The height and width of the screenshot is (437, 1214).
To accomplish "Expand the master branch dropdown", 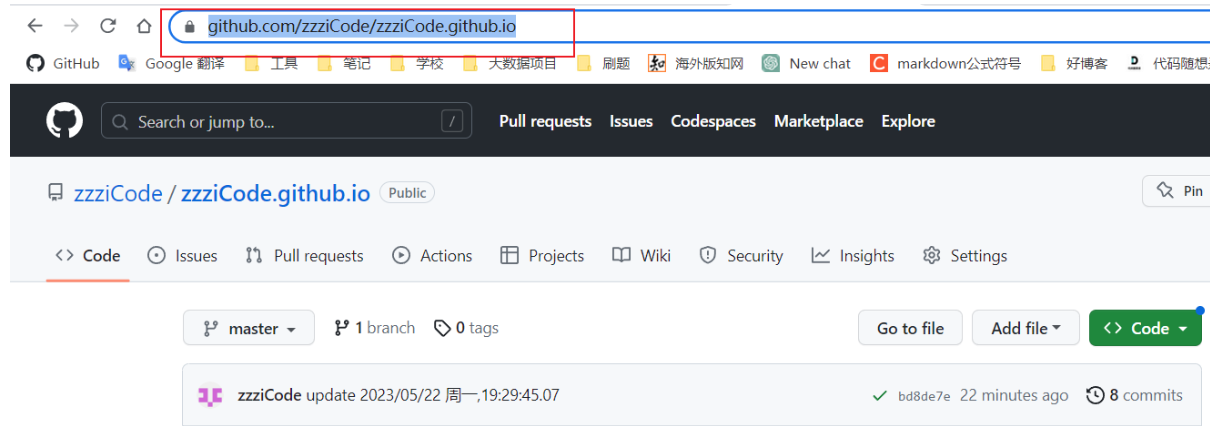I will (x=249, y=328).
